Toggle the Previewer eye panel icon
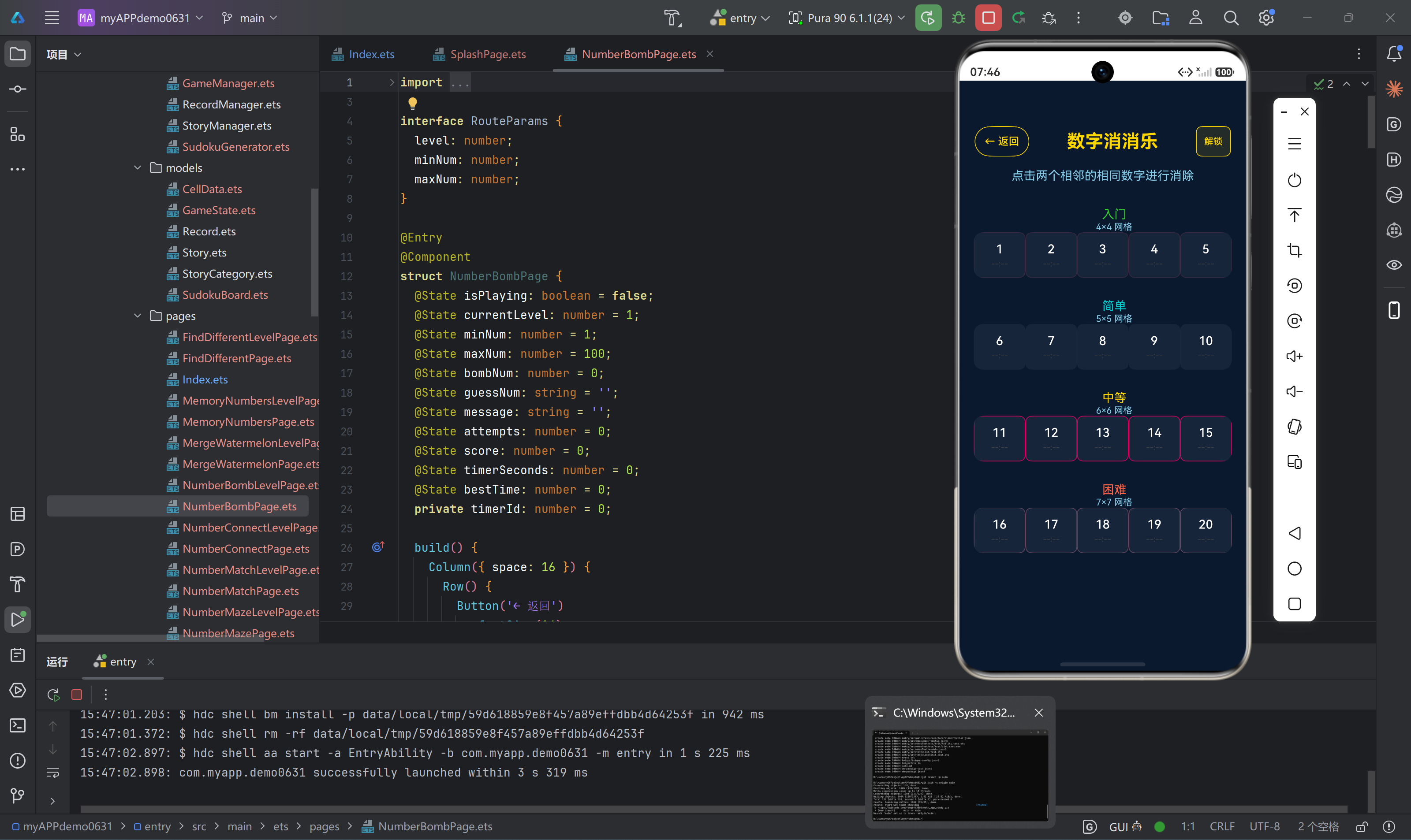The height and width of the screenshot is (840, 1411). (x=1393, y=265)
